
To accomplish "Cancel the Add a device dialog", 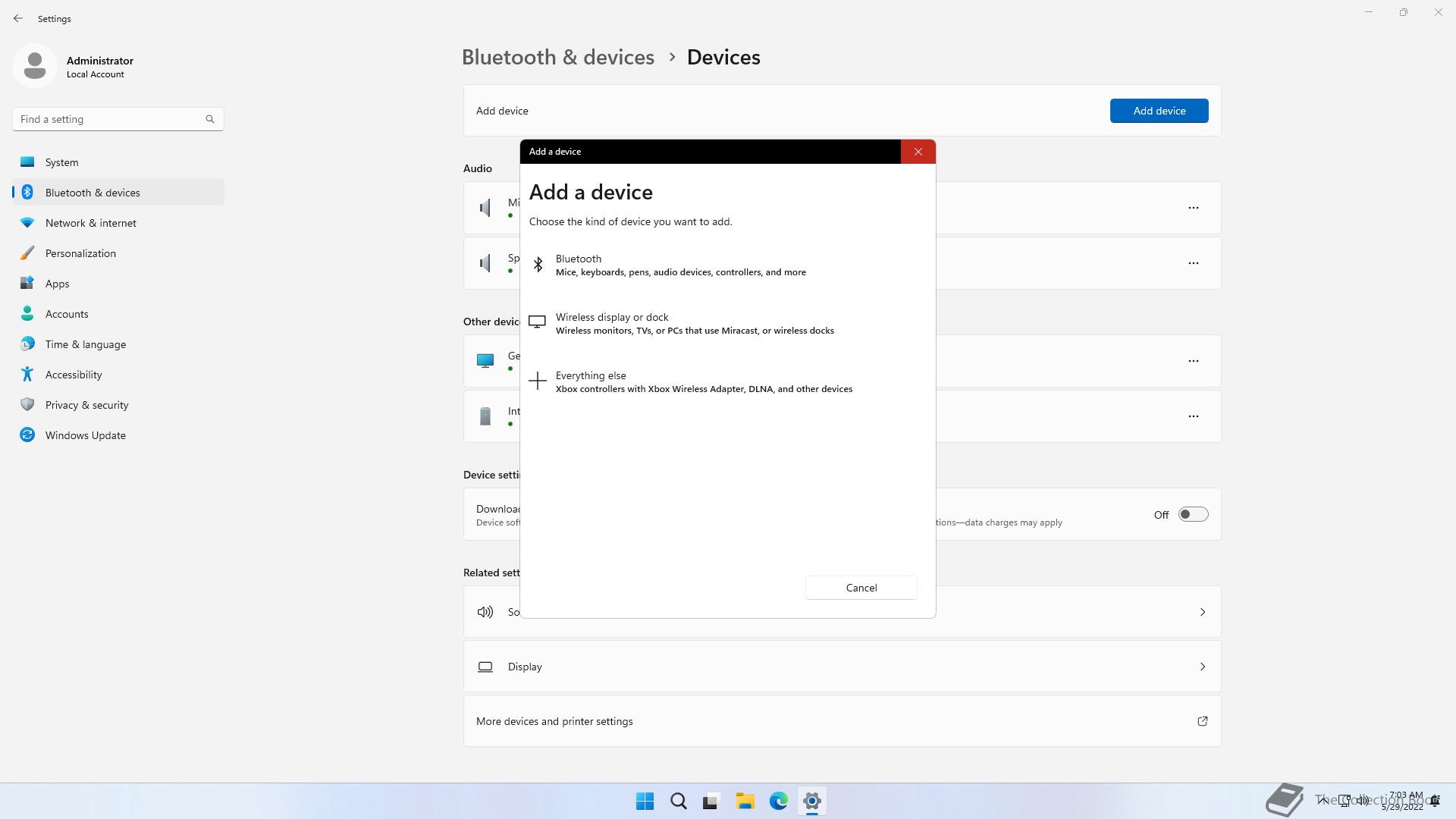I will (861, 588).
